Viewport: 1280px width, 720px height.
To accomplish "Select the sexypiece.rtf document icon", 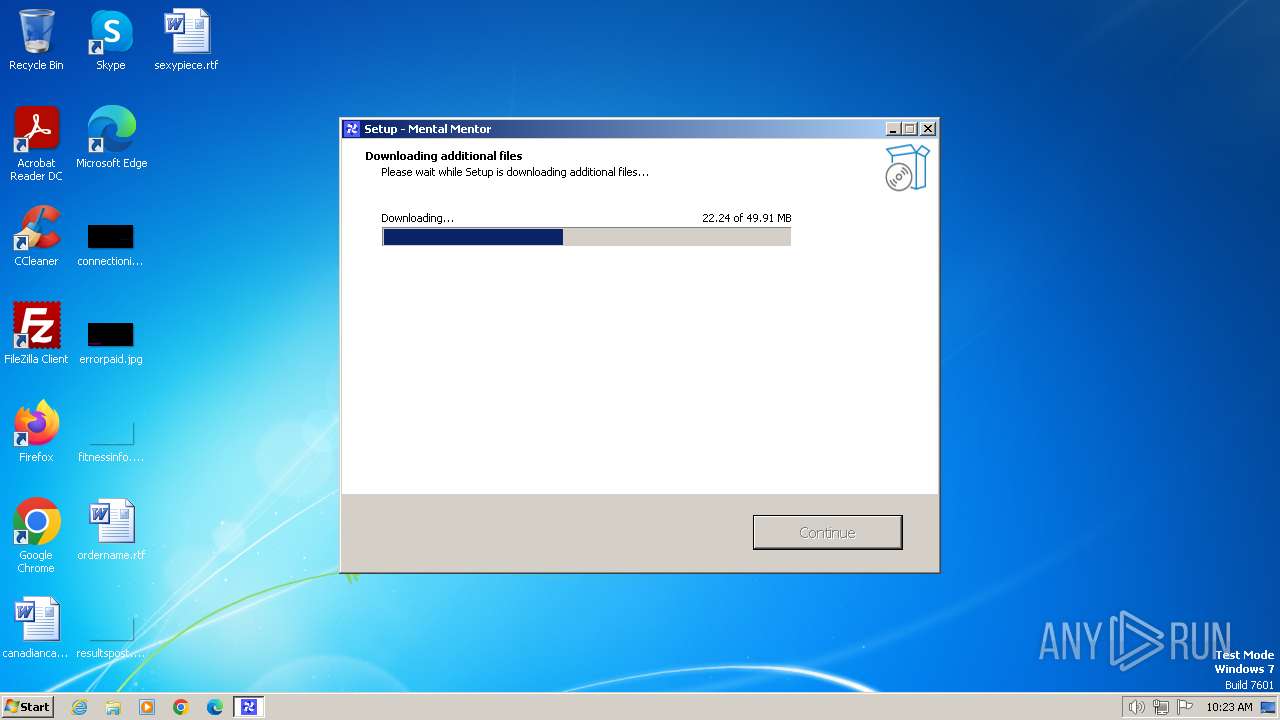I will pos(186,40).
